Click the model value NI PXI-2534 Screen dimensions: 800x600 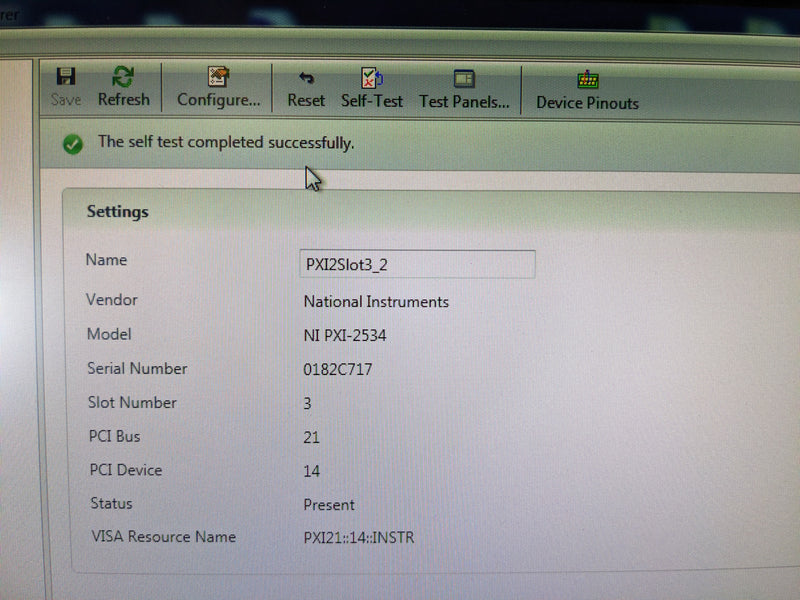tap(345, 336)
